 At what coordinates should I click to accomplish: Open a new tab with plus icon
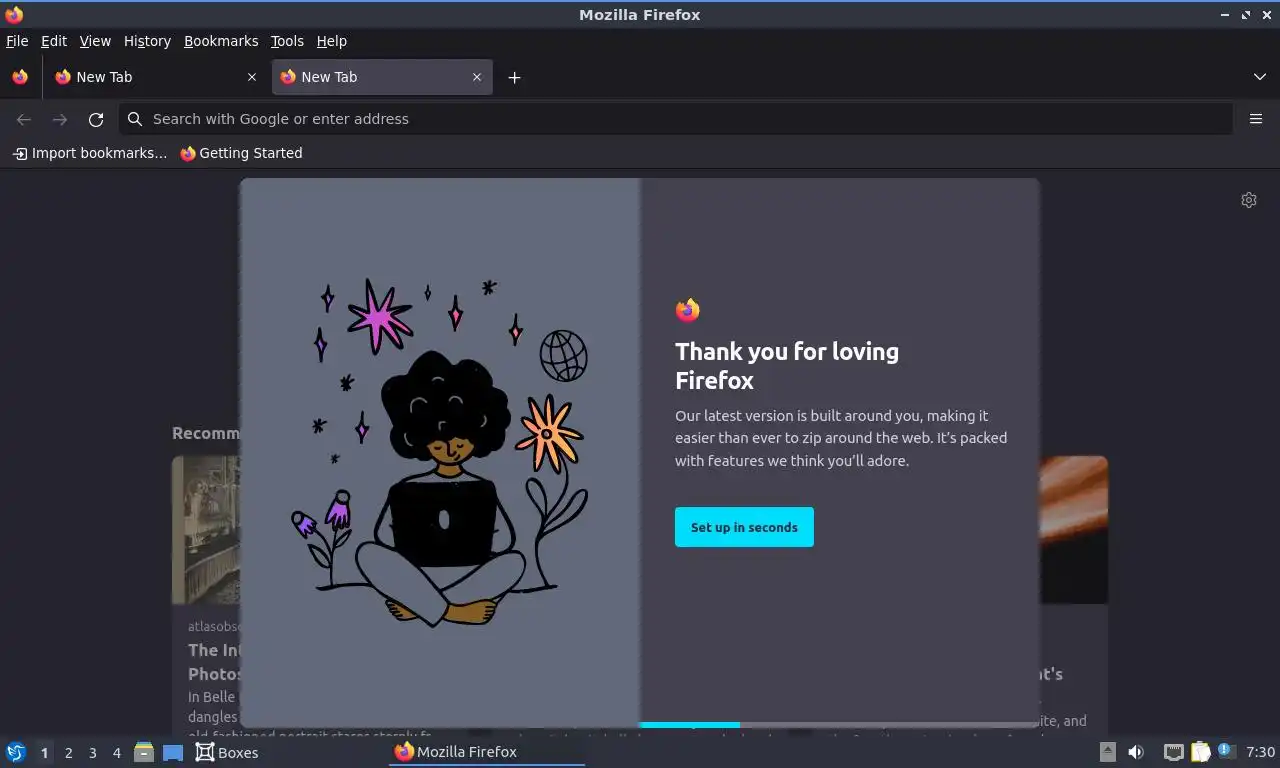[x=514, y=77]
